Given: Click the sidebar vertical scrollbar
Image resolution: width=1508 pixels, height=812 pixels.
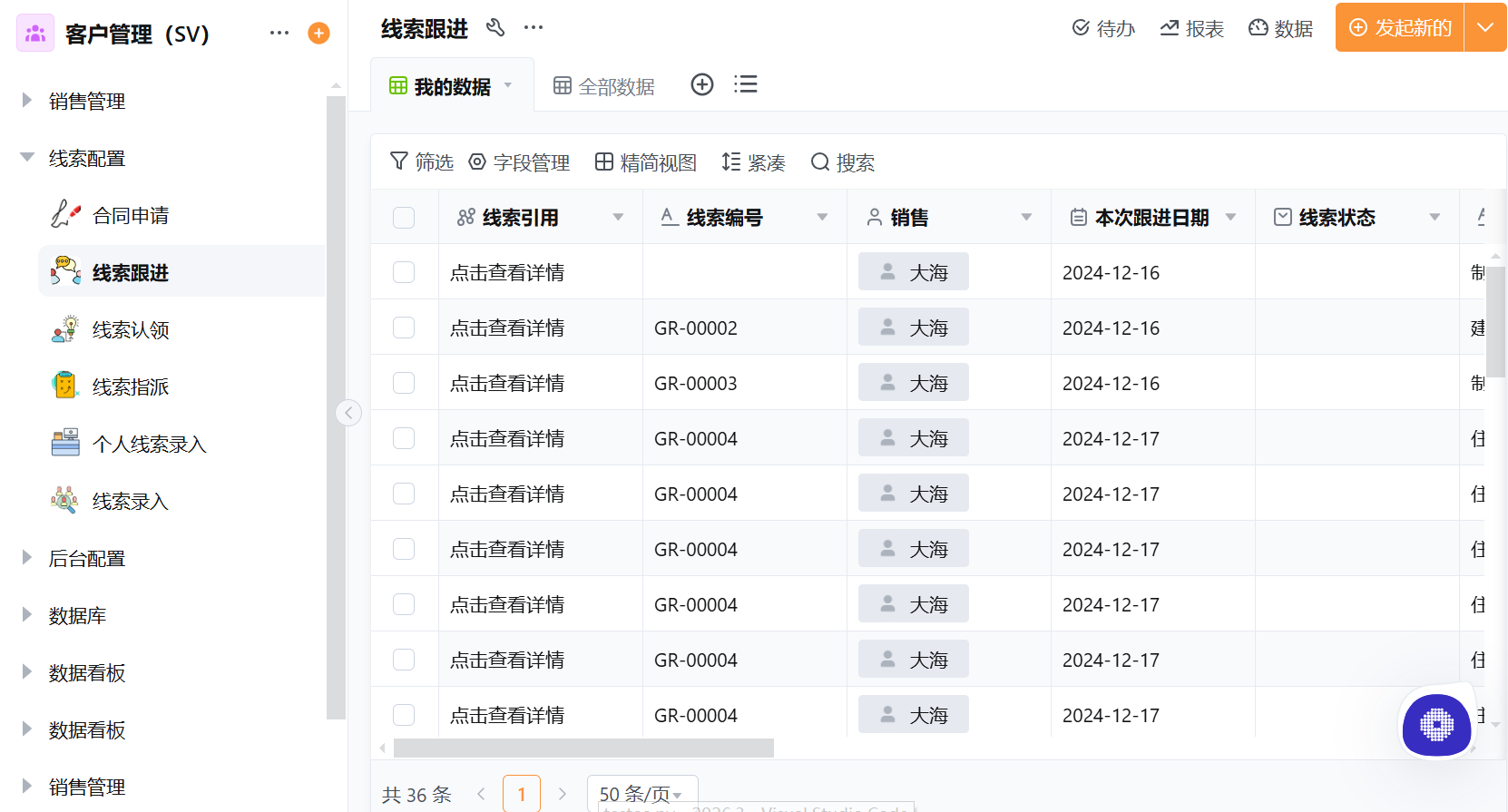Looking at the screenshot, I should point(336,408).
